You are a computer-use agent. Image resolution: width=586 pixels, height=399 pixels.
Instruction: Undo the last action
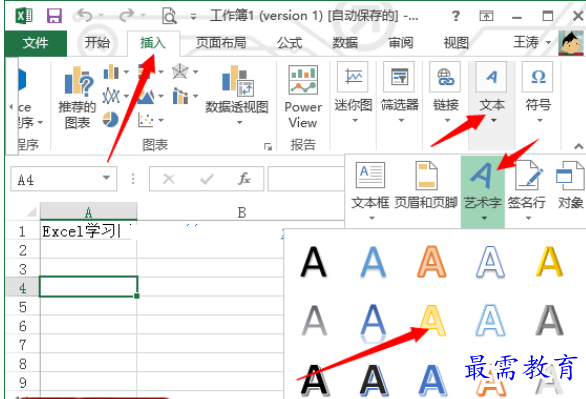[x=84, y=16]
